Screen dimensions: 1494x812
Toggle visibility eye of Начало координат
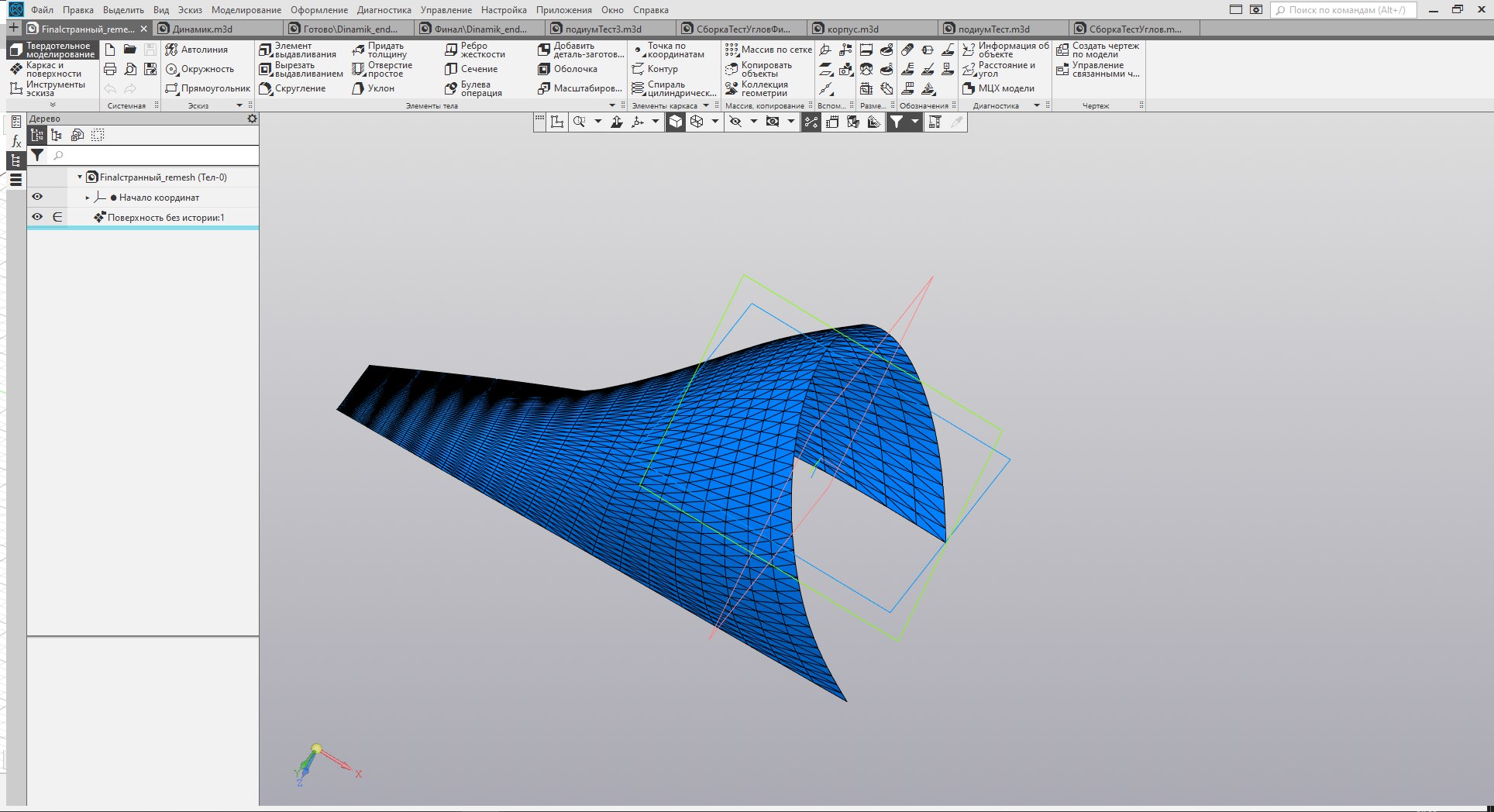tap(37, 197)
